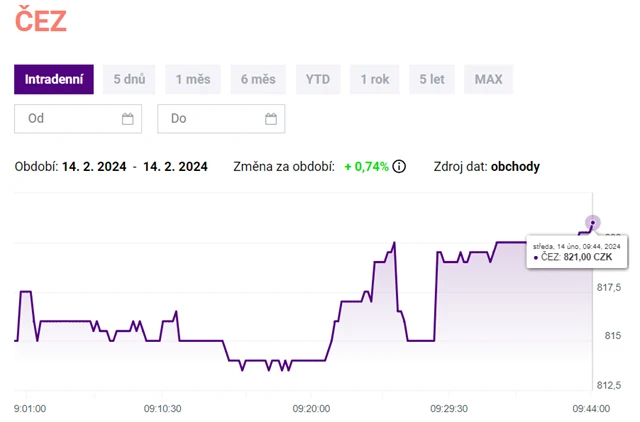
Task: Open calendar icon in the Do field
Action: [270, 119]
